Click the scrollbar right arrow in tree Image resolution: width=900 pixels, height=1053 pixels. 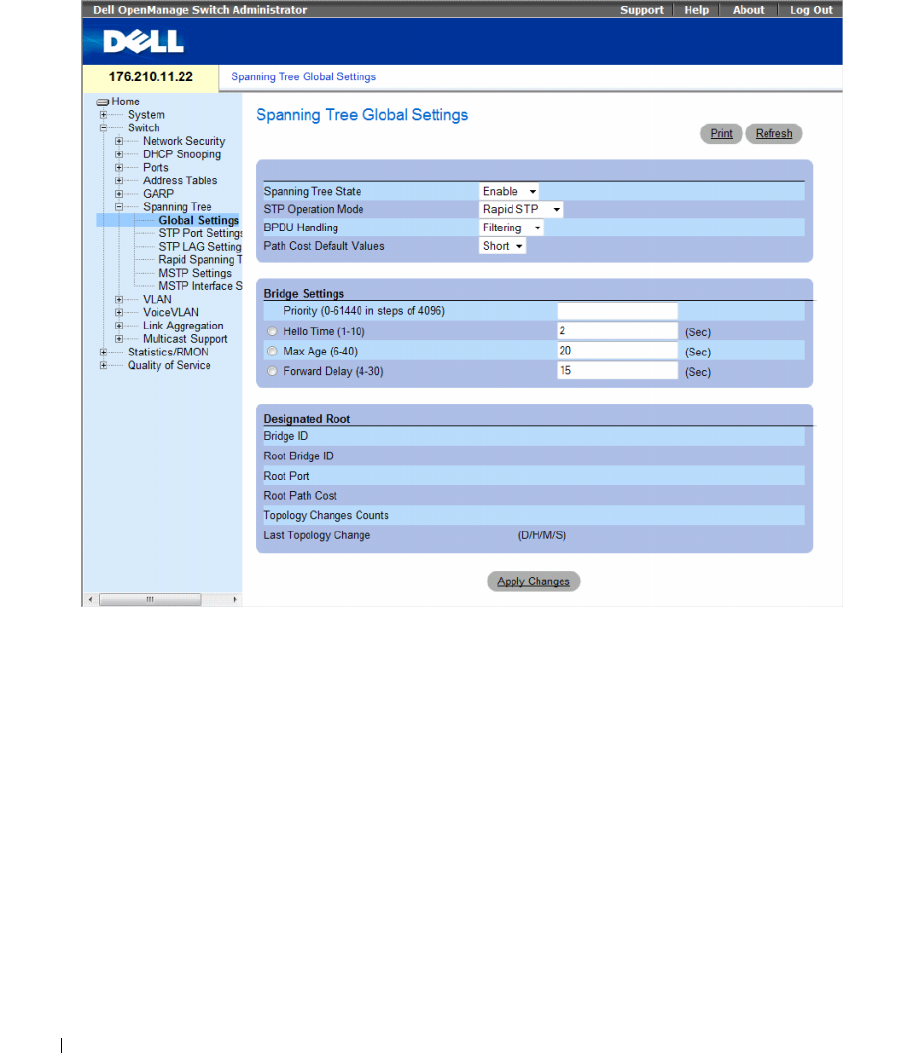[234, 599]
